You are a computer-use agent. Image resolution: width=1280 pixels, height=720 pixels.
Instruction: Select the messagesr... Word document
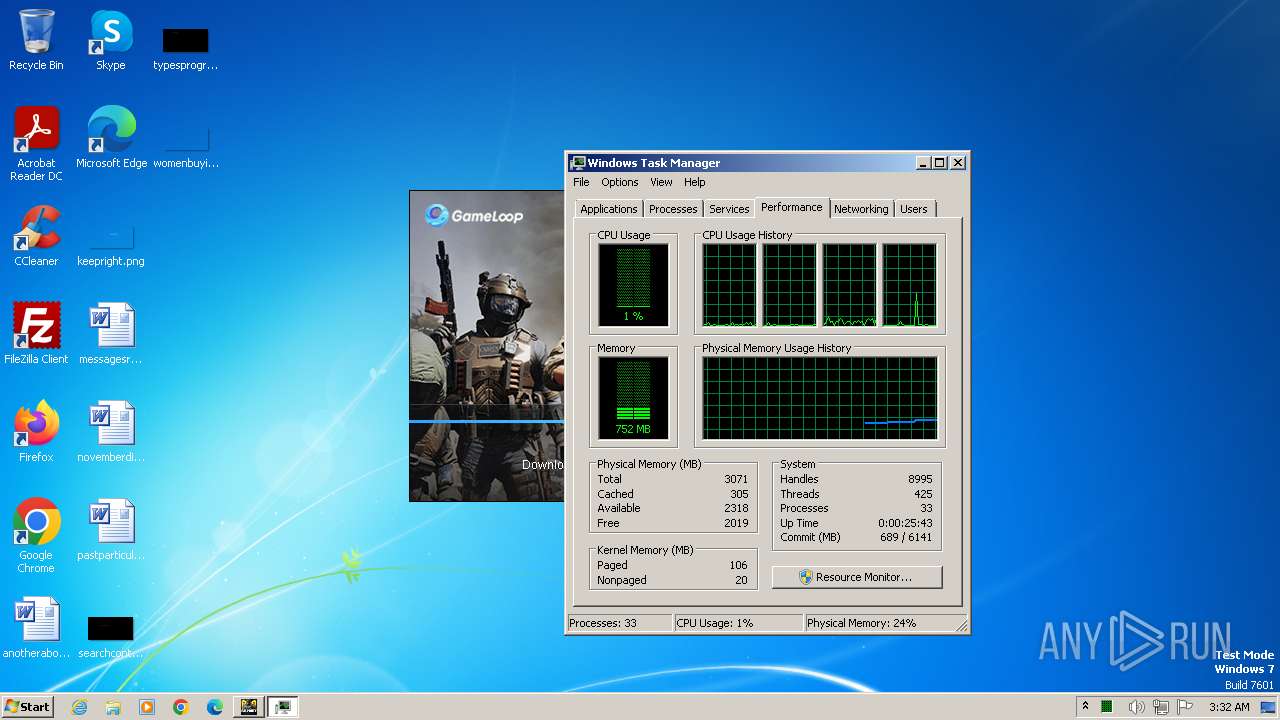pos(110,333)
